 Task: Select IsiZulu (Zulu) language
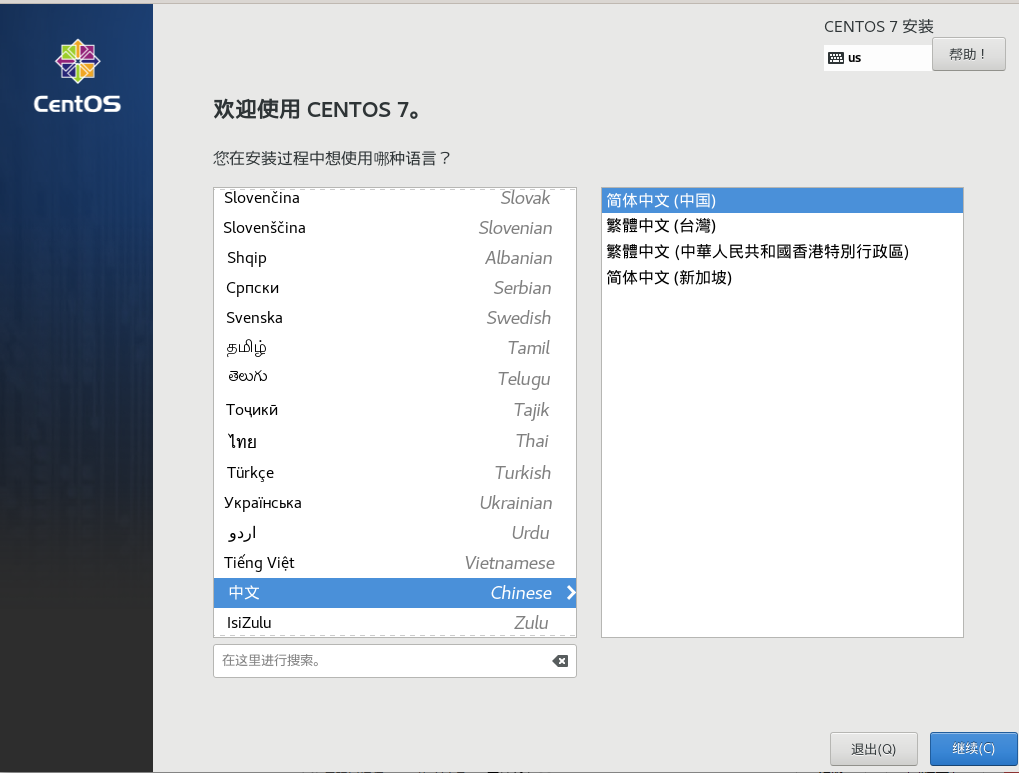click(394, 622)
